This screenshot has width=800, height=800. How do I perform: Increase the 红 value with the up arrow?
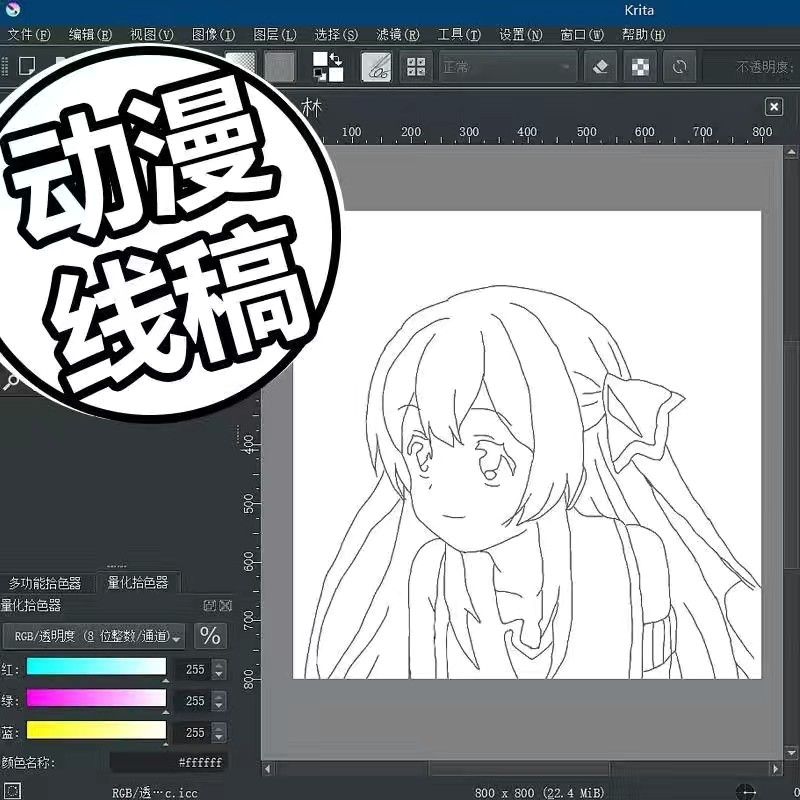(219, 664)
